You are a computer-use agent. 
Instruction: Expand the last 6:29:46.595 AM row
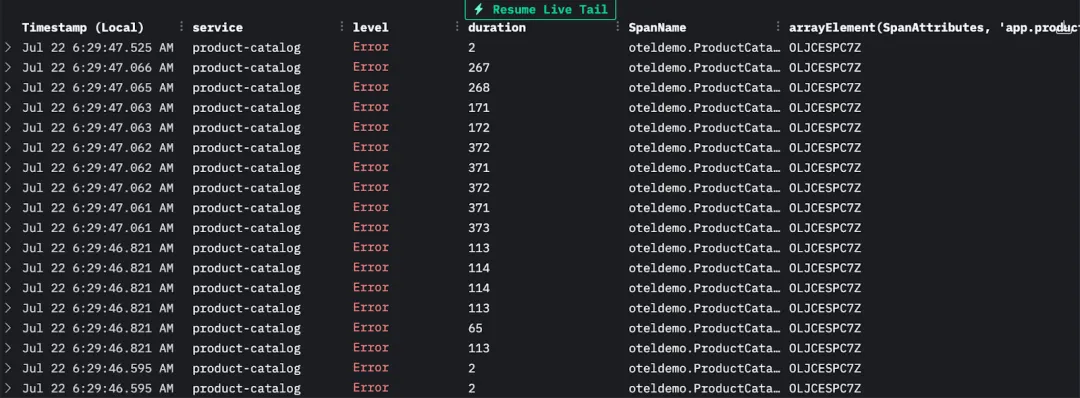tap(8, 388)
